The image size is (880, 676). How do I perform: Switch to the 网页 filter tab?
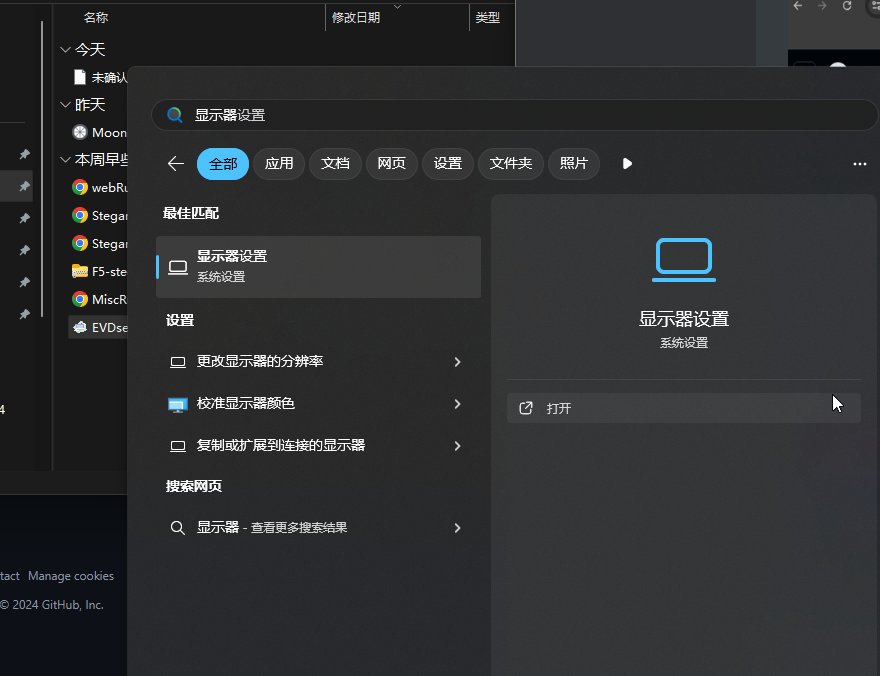pyautogui.click(x=391, y=164)
